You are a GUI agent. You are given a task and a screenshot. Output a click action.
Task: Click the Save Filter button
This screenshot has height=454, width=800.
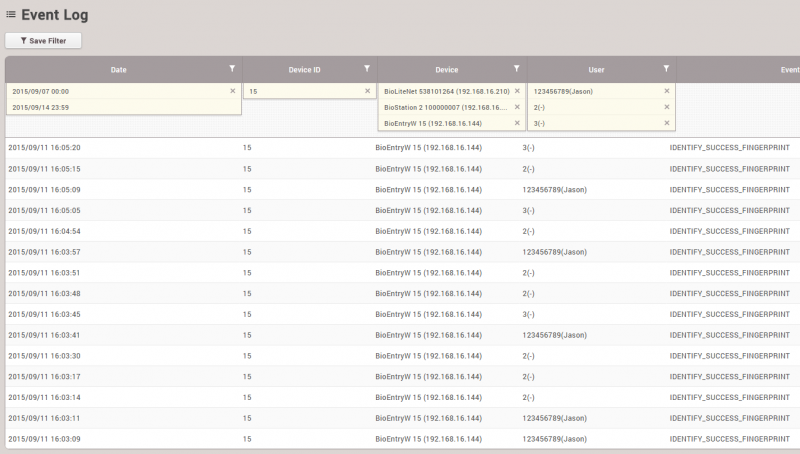click(x=43, y=41)
